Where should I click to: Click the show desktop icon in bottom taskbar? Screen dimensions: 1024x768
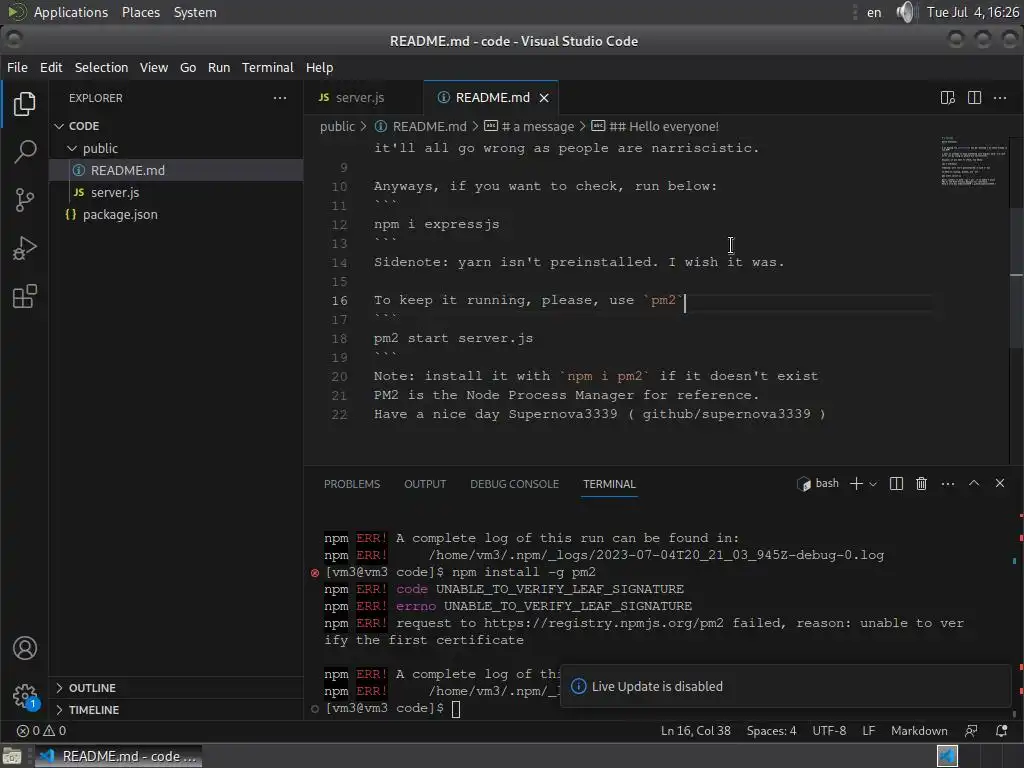point(12,756)
